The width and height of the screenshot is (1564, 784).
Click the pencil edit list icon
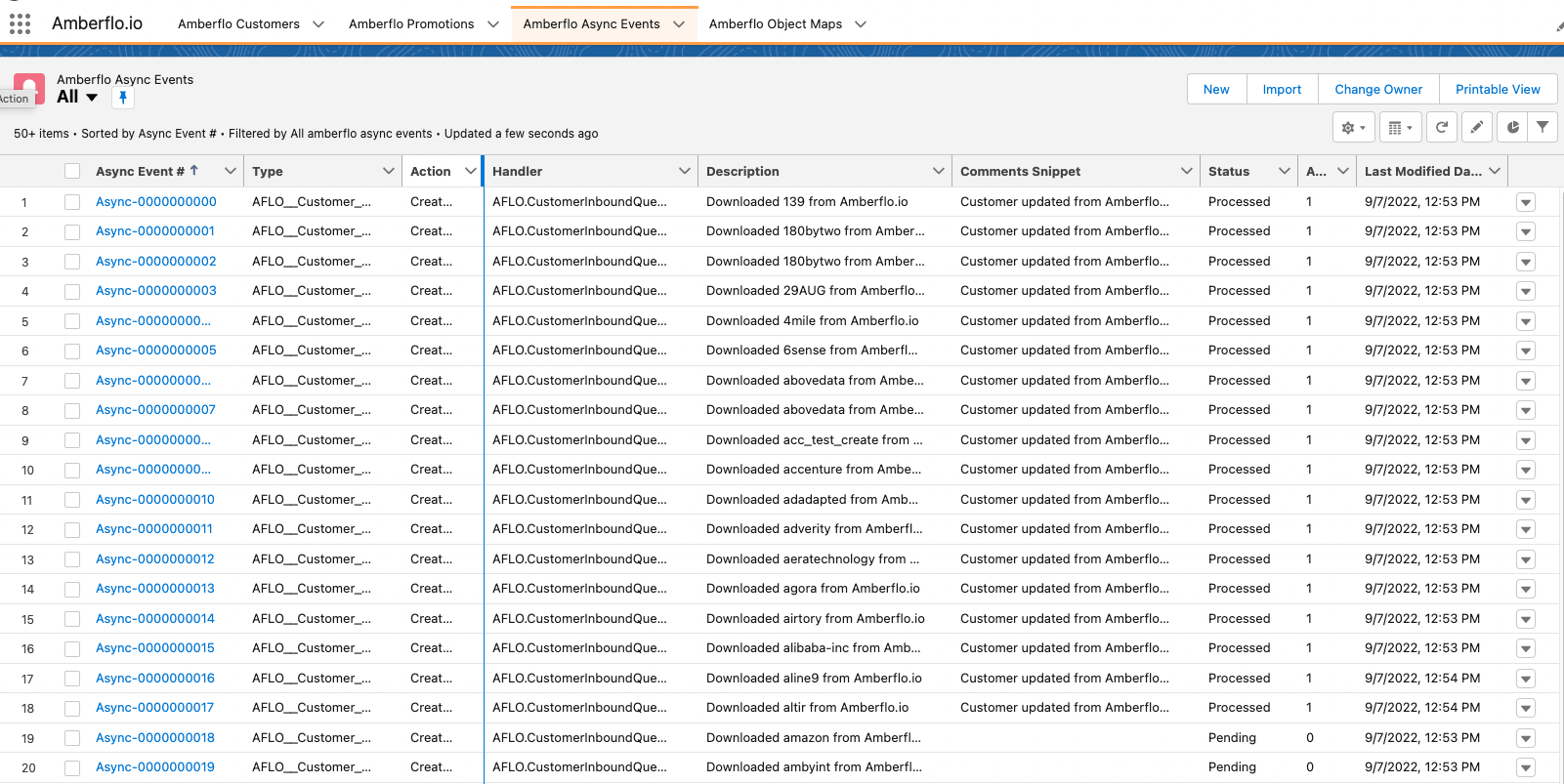(1477, 127)
